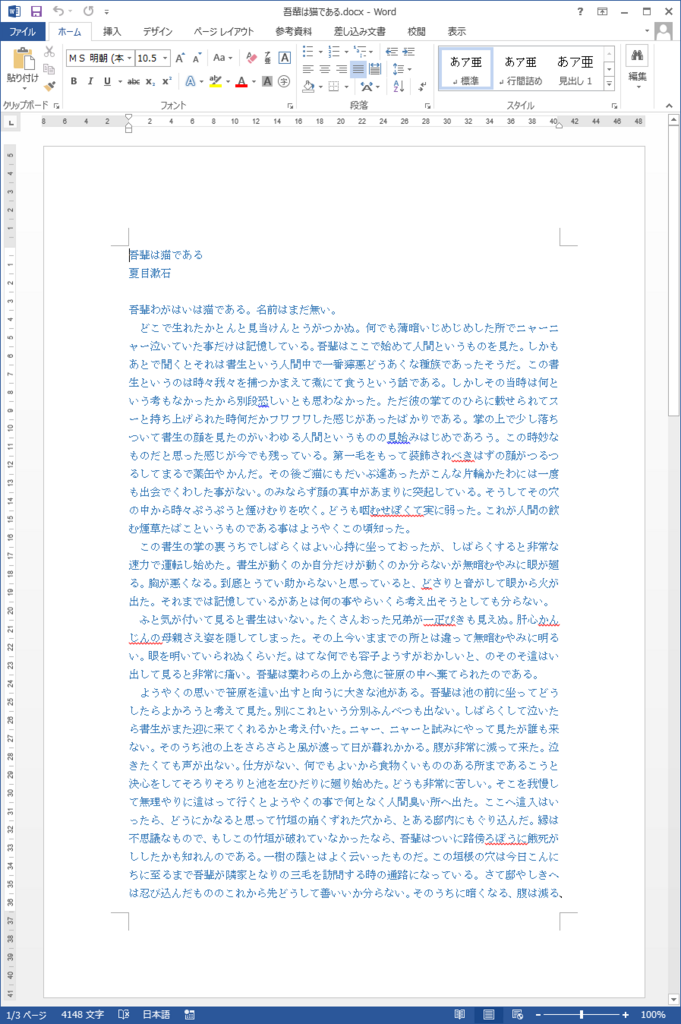Open the font dialog launcher
Viewport: 681px width, 1024px height.
point(290,105)
